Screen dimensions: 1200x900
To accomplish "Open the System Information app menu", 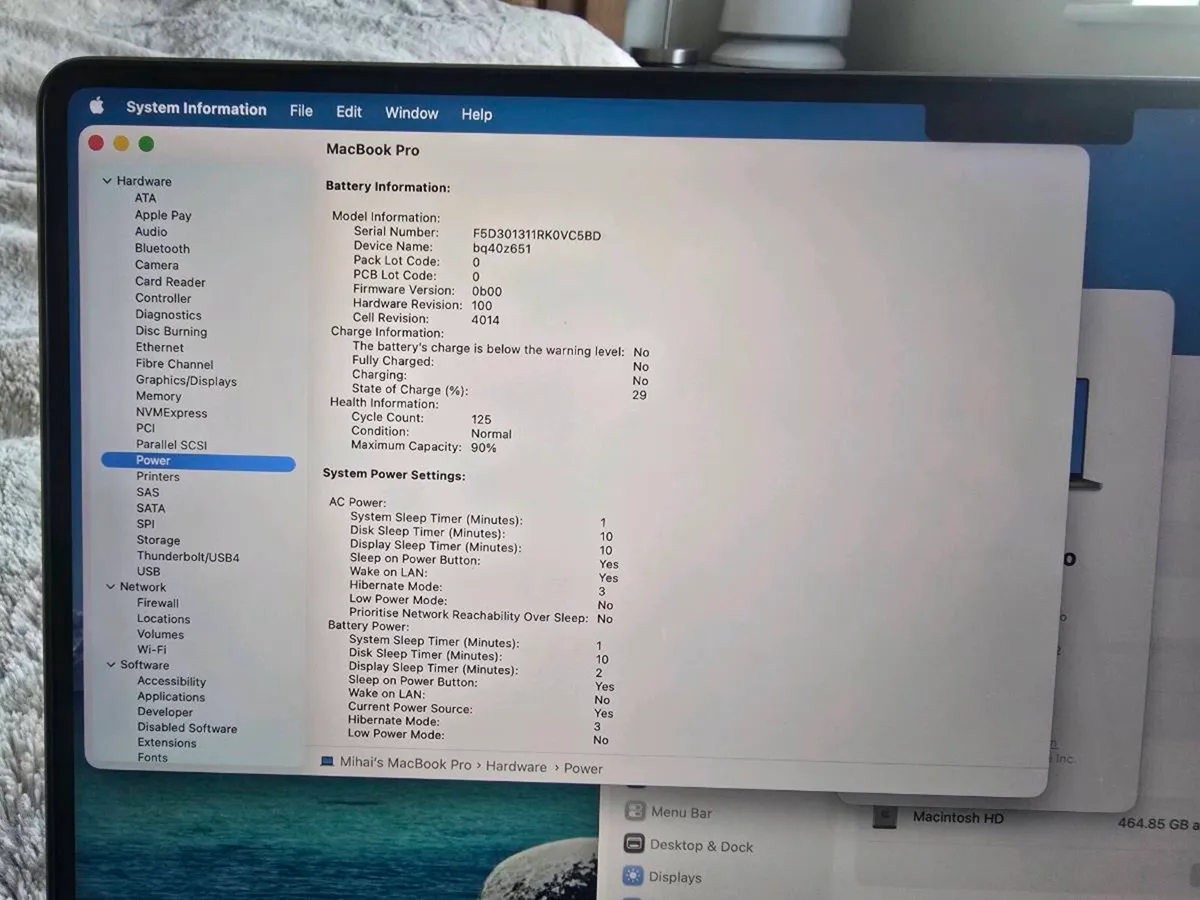I will pyautogui.click(x=196, y=109).
